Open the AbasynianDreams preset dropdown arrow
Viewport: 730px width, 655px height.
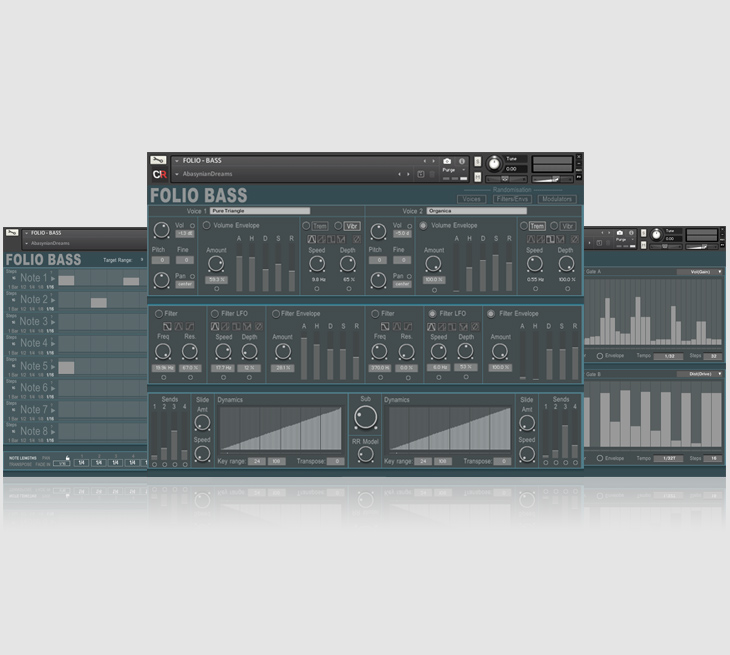pyautogui.click(x=177, y=175)
